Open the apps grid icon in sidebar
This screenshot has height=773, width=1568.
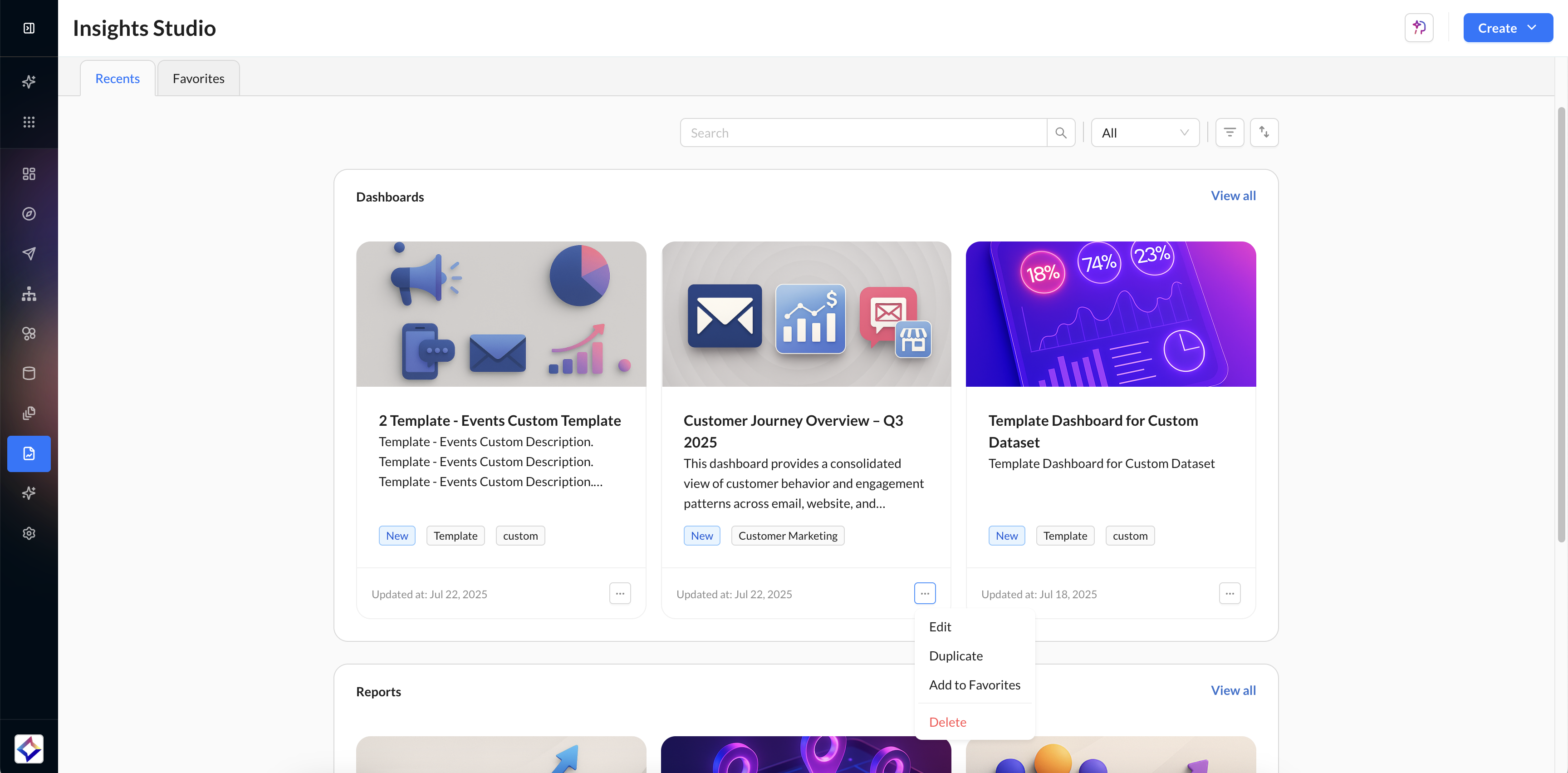29,122
